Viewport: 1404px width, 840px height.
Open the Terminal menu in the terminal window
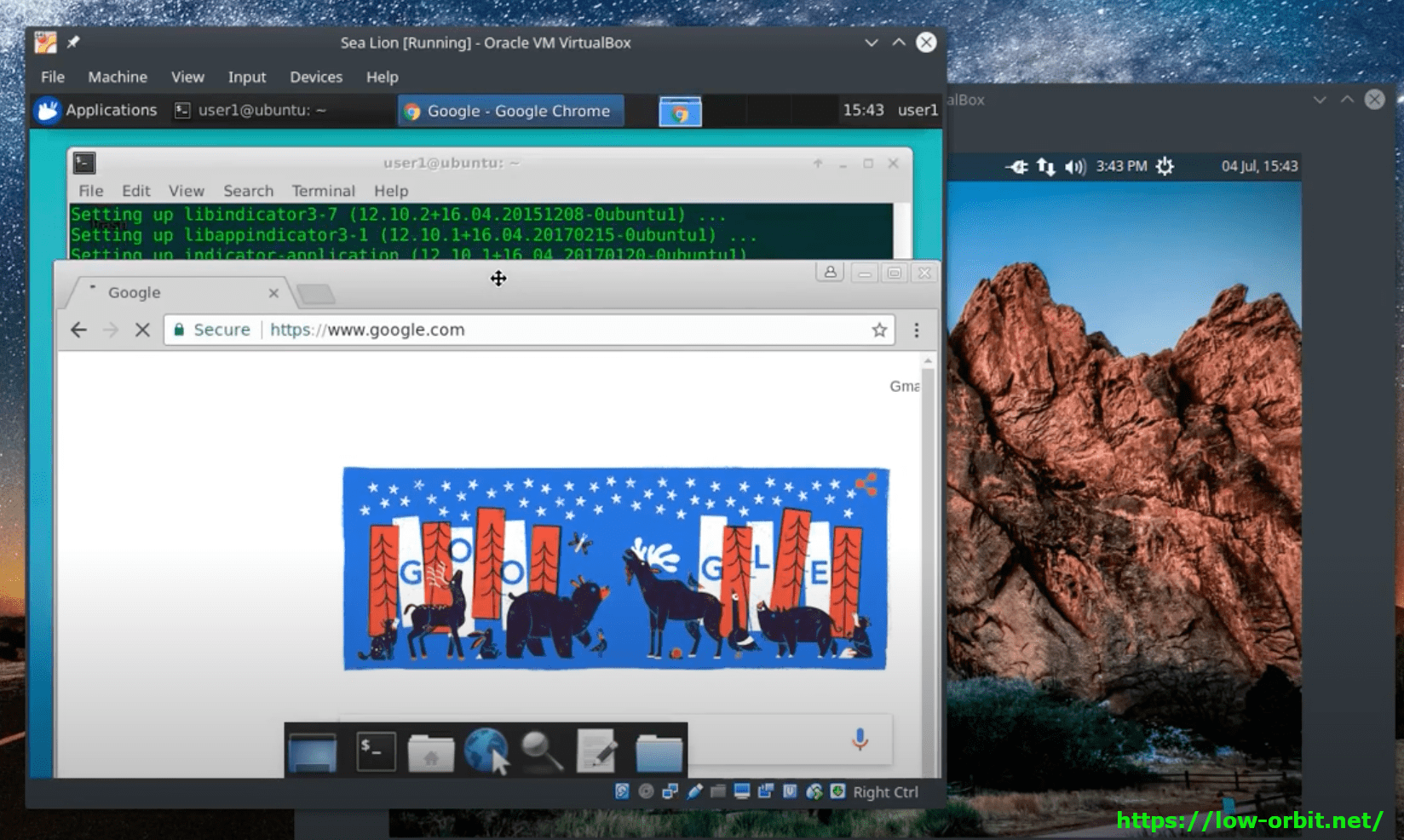point(323,191)
